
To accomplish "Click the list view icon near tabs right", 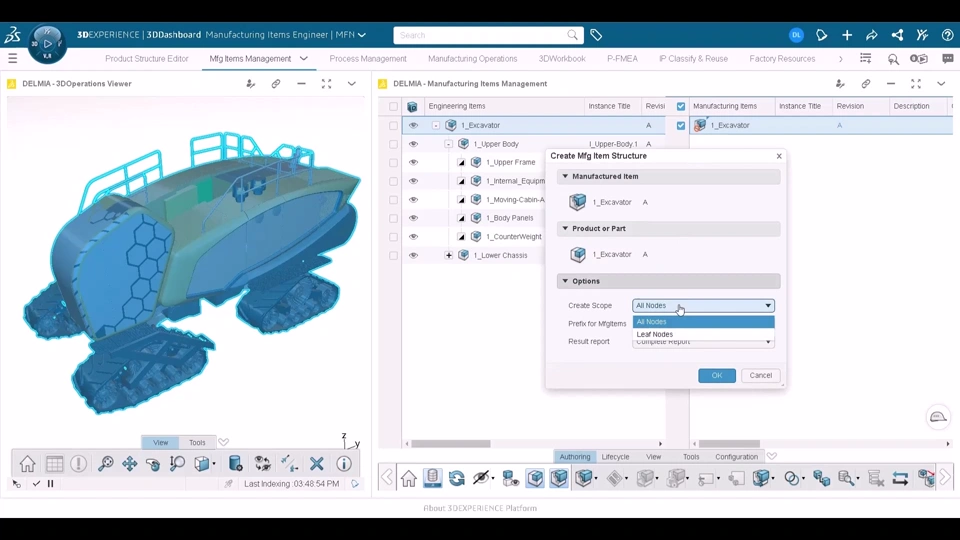I will 866,59.
